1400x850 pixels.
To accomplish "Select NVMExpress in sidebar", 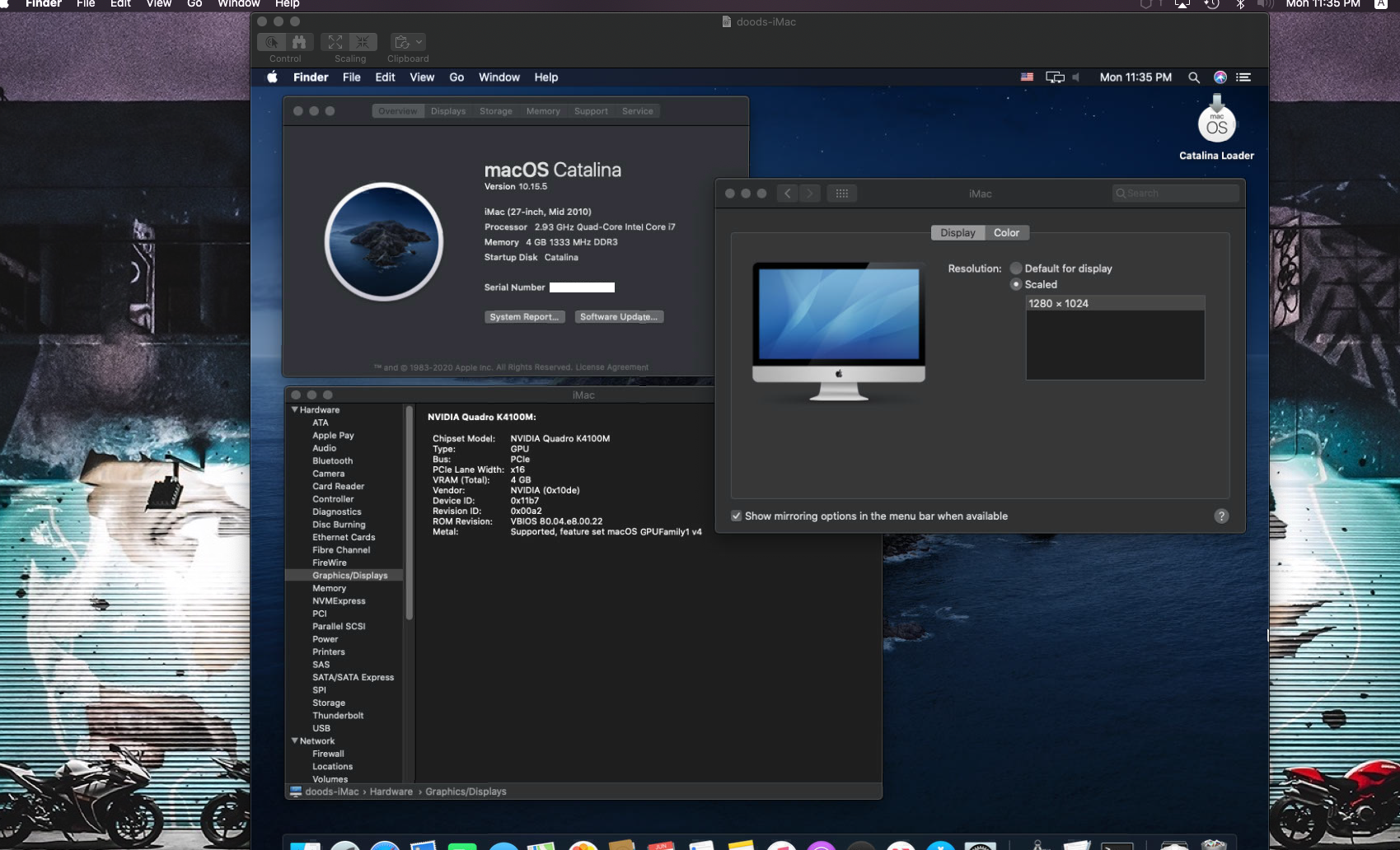I will click(x=339, y=601).
